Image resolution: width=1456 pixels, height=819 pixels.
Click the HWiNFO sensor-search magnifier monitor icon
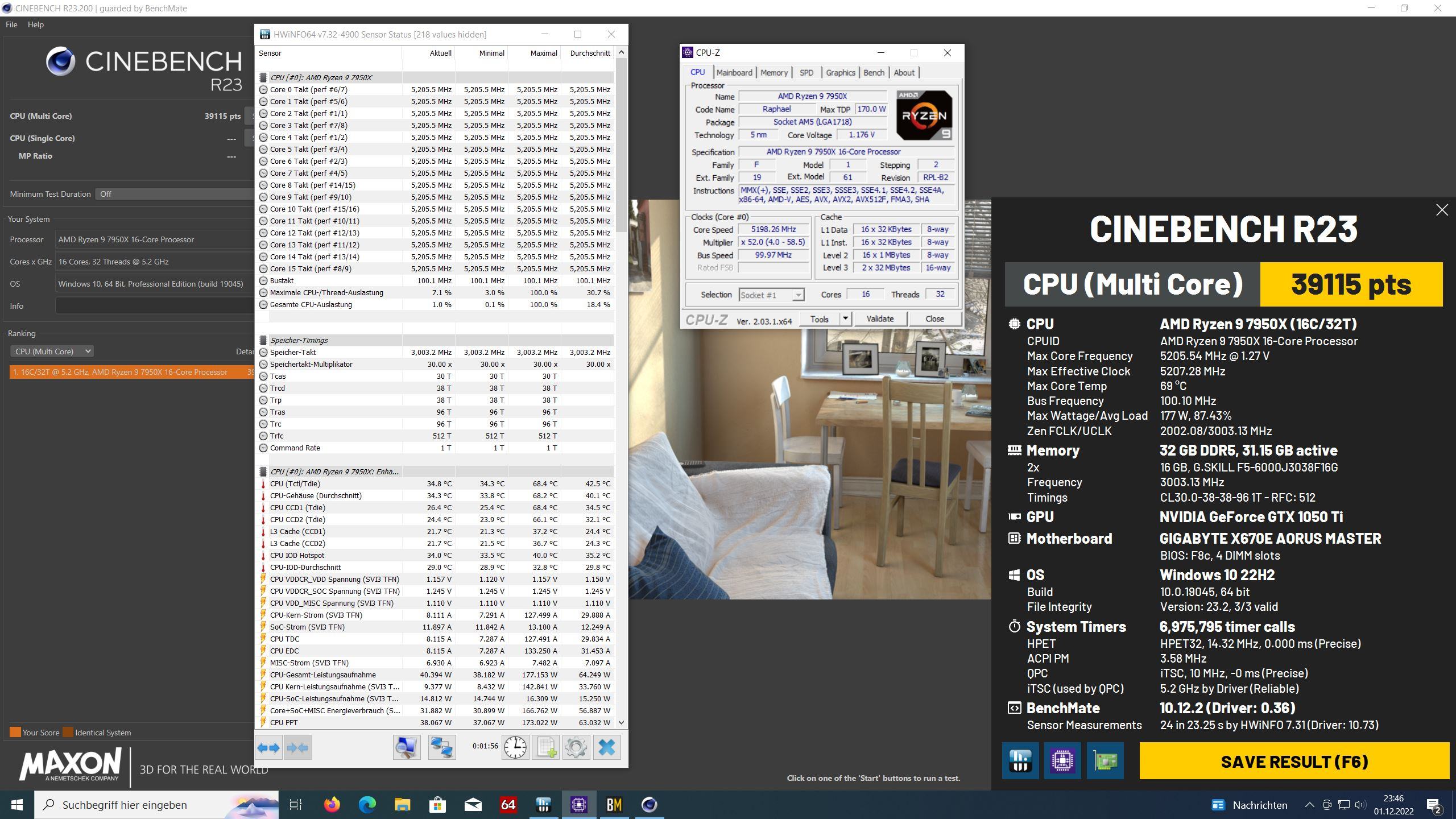pyautogui.click(x=407, y=747)
